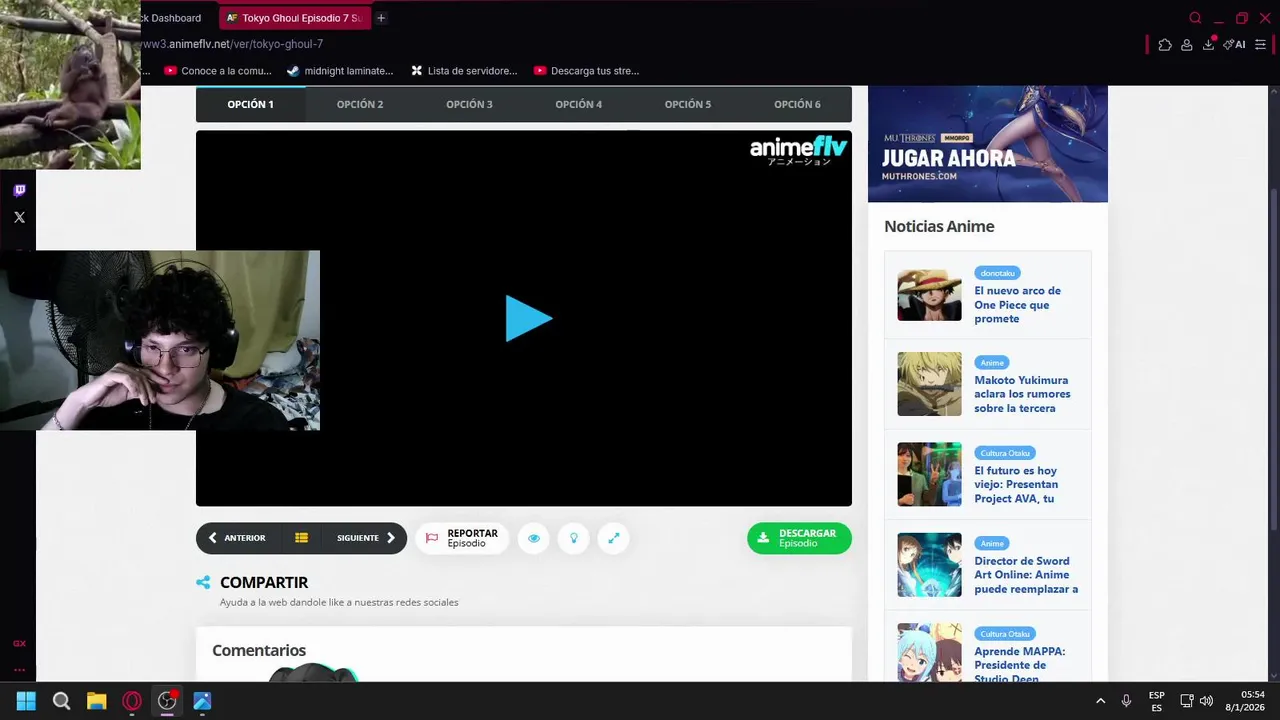Click the Opera tab search magnifier icon

[1195, 18]
